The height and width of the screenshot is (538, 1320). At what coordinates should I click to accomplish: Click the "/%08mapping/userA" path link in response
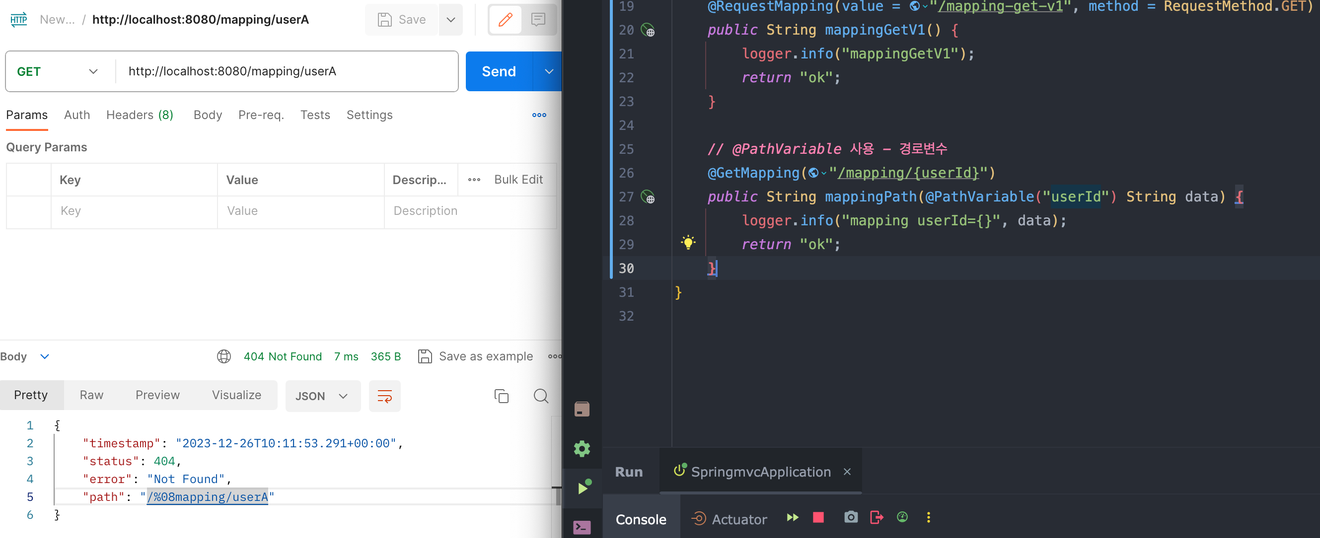tap(208, 497)
